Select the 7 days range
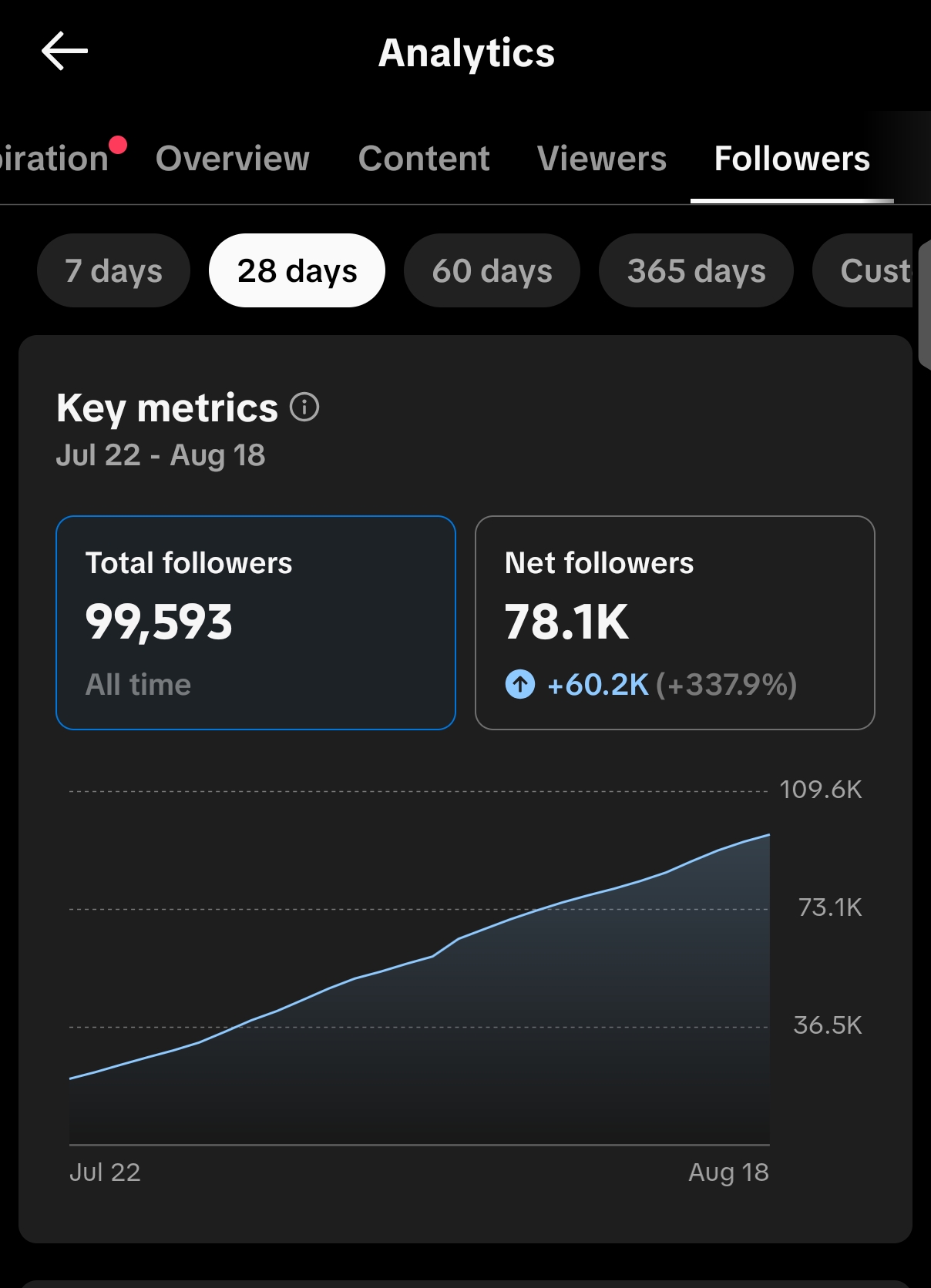The height and width of the screenshot is (1288, 931). [x=113, y=270]
